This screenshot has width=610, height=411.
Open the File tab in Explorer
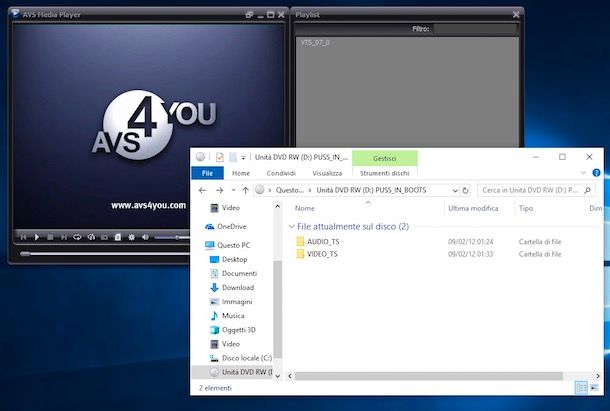click(207, 173)
